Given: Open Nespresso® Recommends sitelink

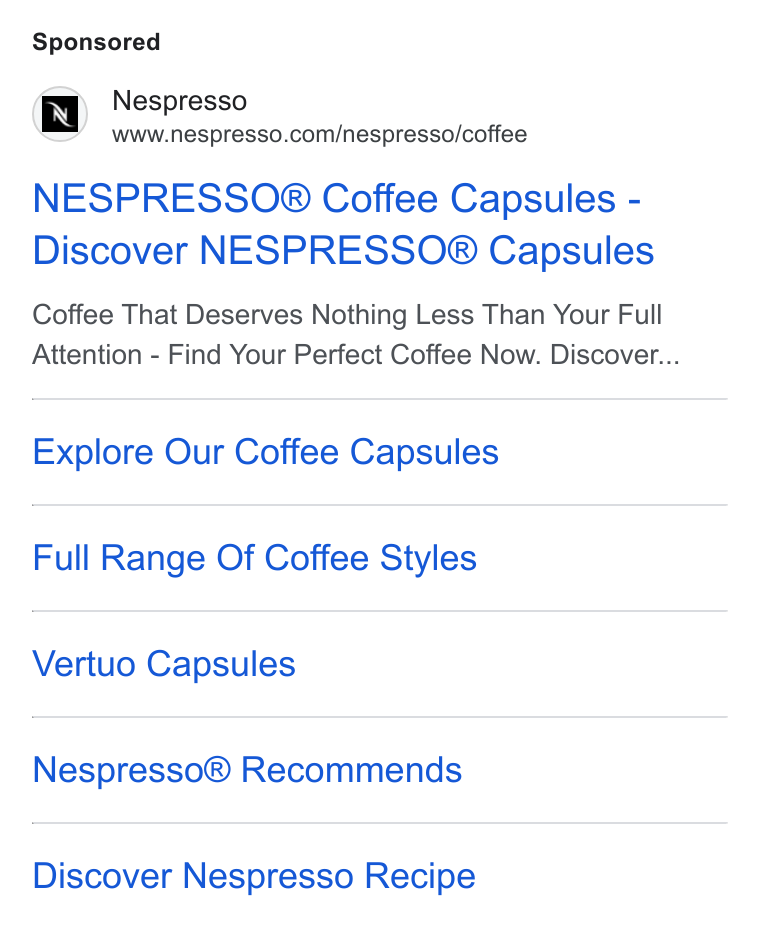Looking at the screenshot, I should 247,770.
